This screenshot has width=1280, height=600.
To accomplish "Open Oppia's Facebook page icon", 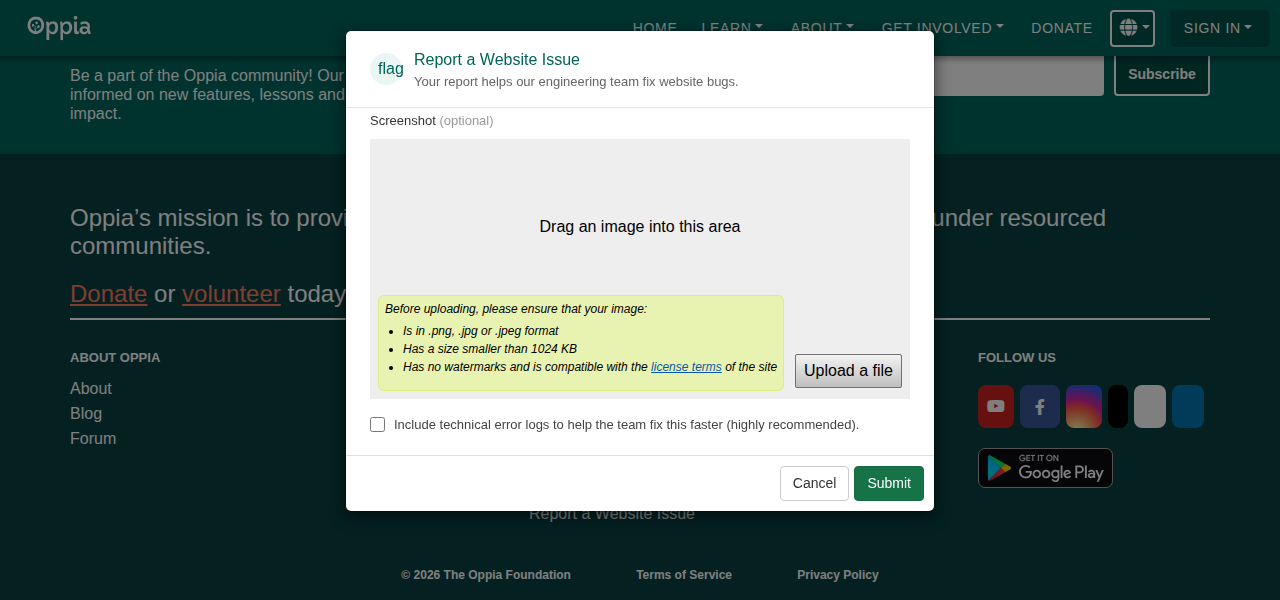I will click(1040, 406).
